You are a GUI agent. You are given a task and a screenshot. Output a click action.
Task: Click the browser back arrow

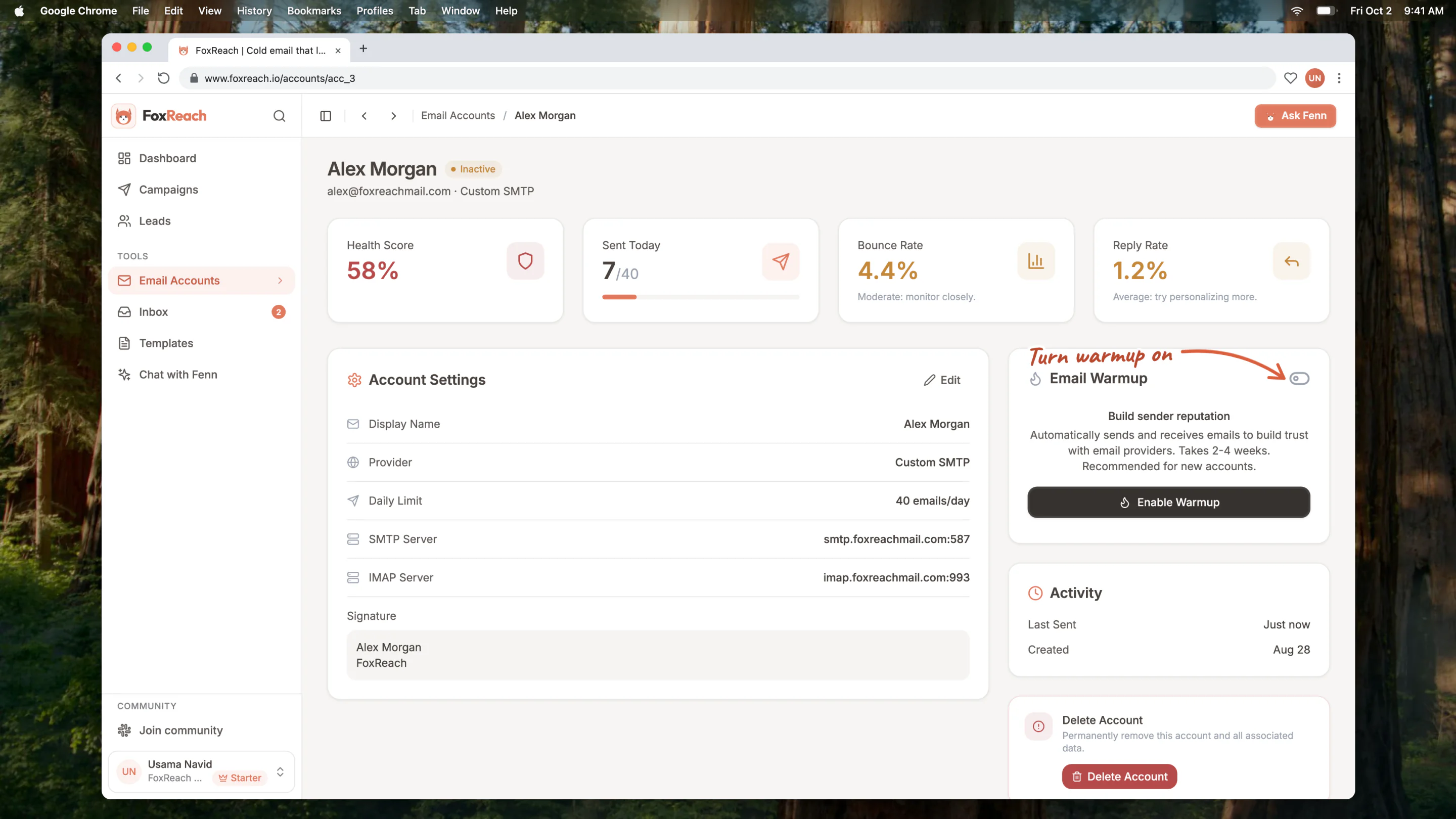119,78
